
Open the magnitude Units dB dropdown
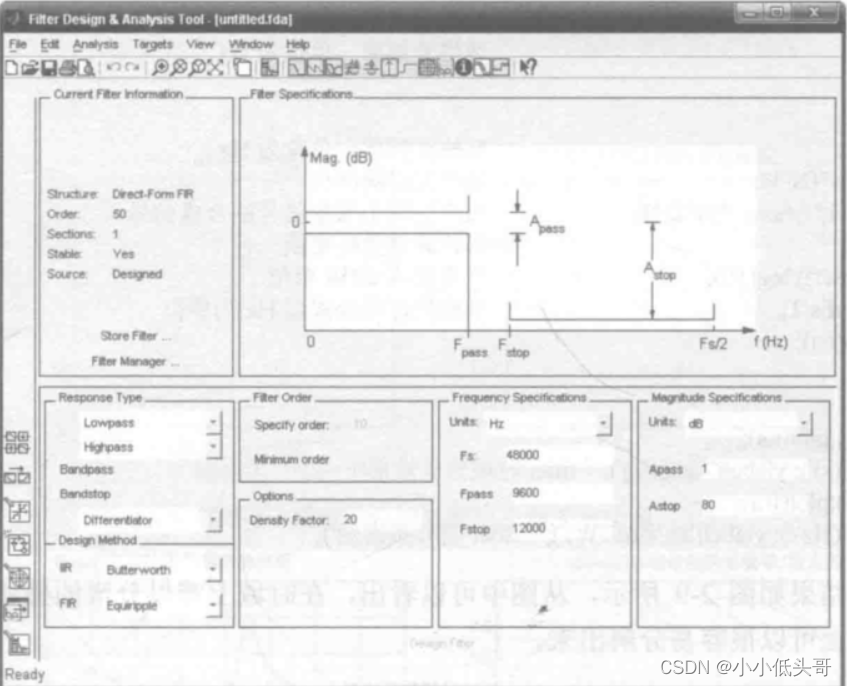coord(804,423)
